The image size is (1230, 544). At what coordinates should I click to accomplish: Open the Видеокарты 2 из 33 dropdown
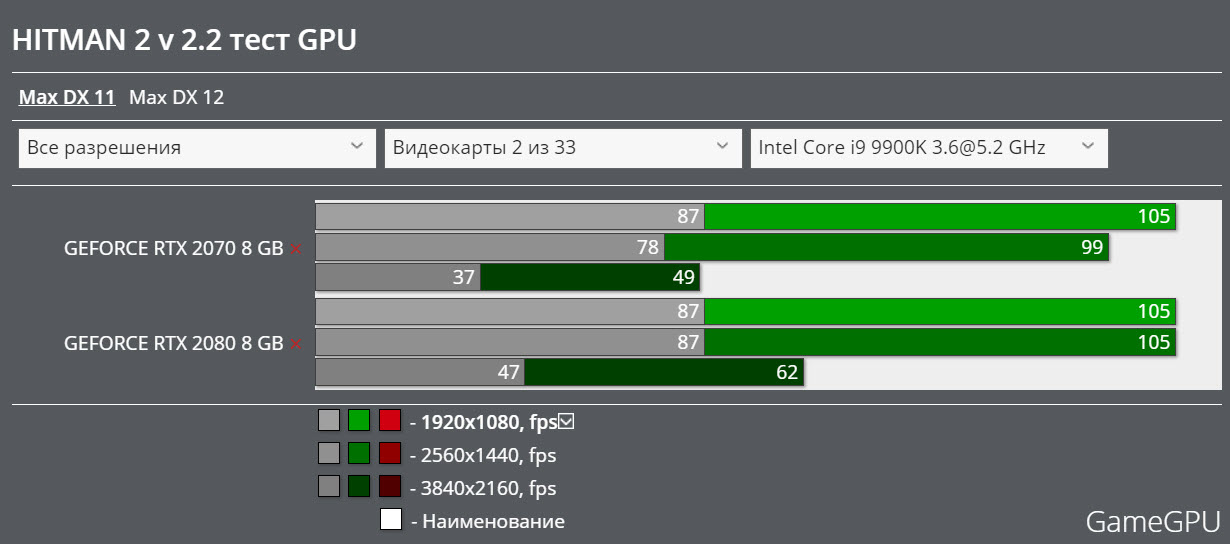tap(563, 148)
